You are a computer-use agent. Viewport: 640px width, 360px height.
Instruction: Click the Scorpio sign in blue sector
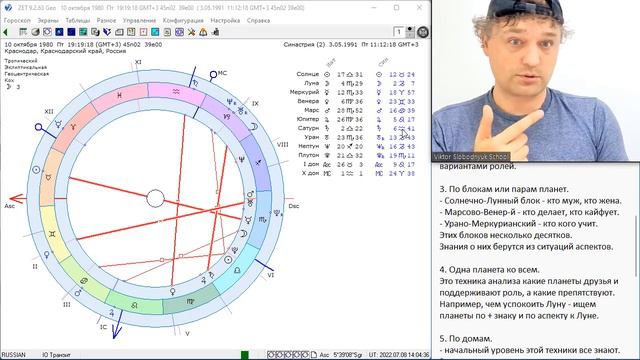click(x=262, y=220)
